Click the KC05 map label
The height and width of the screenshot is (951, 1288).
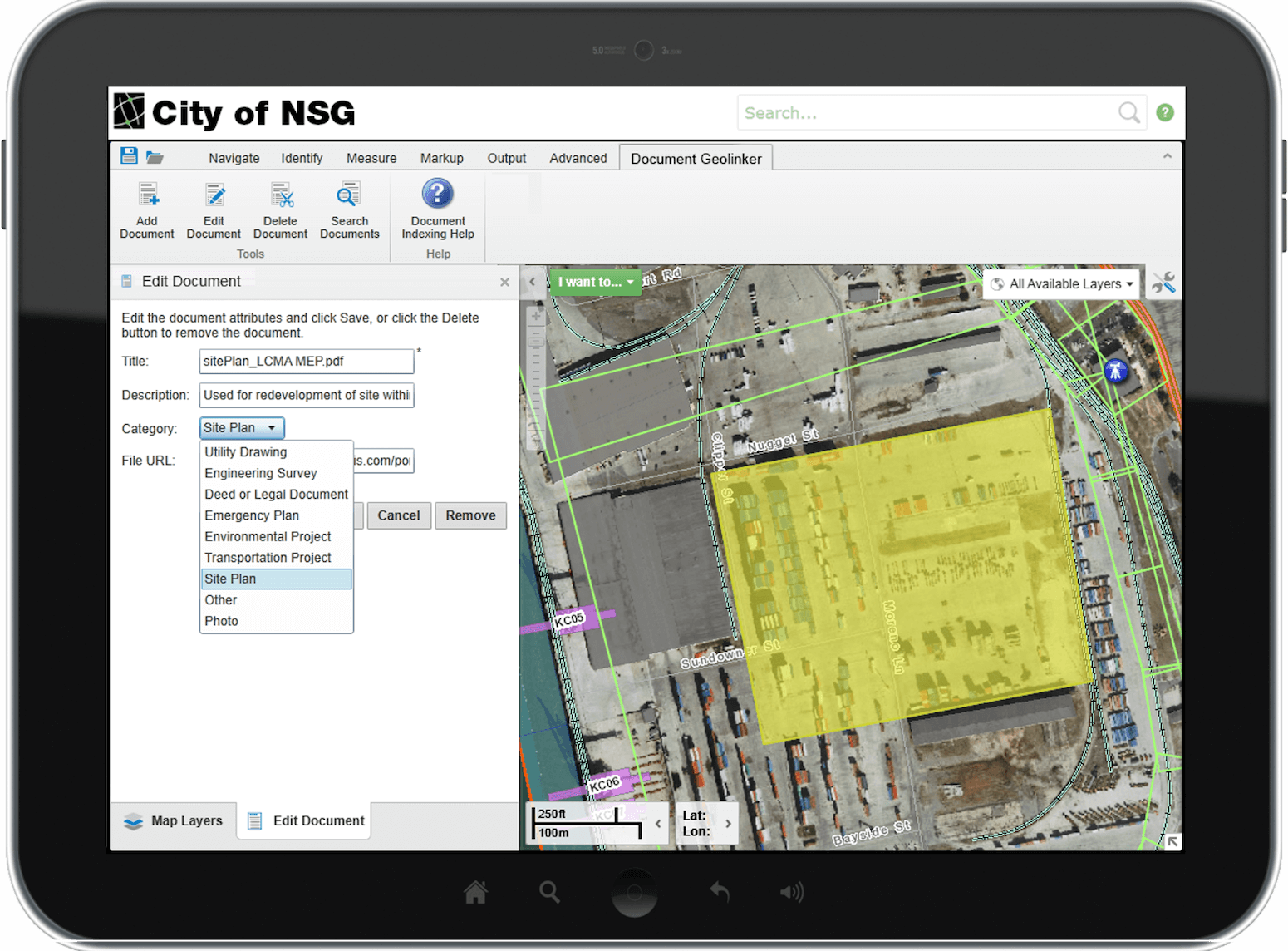coord(570,620)
